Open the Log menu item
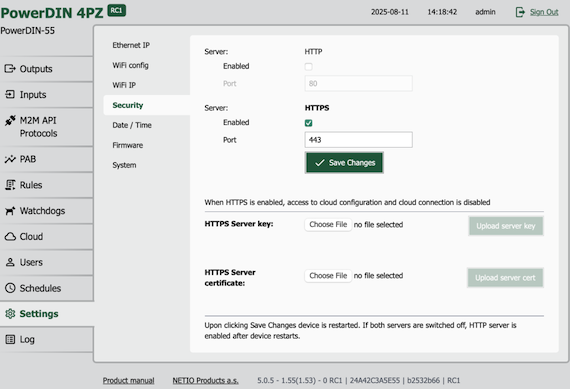Viewport: 570px width, 389px height. point(47,340)
